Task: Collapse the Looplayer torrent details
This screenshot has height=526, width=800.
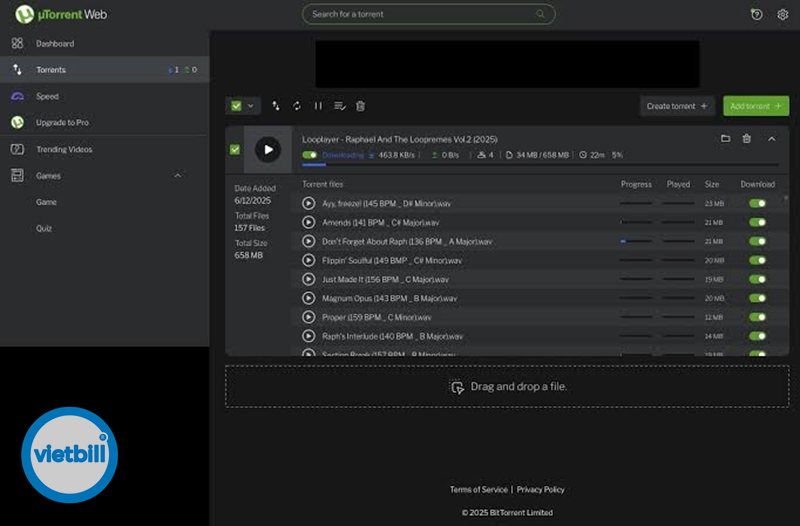Action: coord(771,139)
